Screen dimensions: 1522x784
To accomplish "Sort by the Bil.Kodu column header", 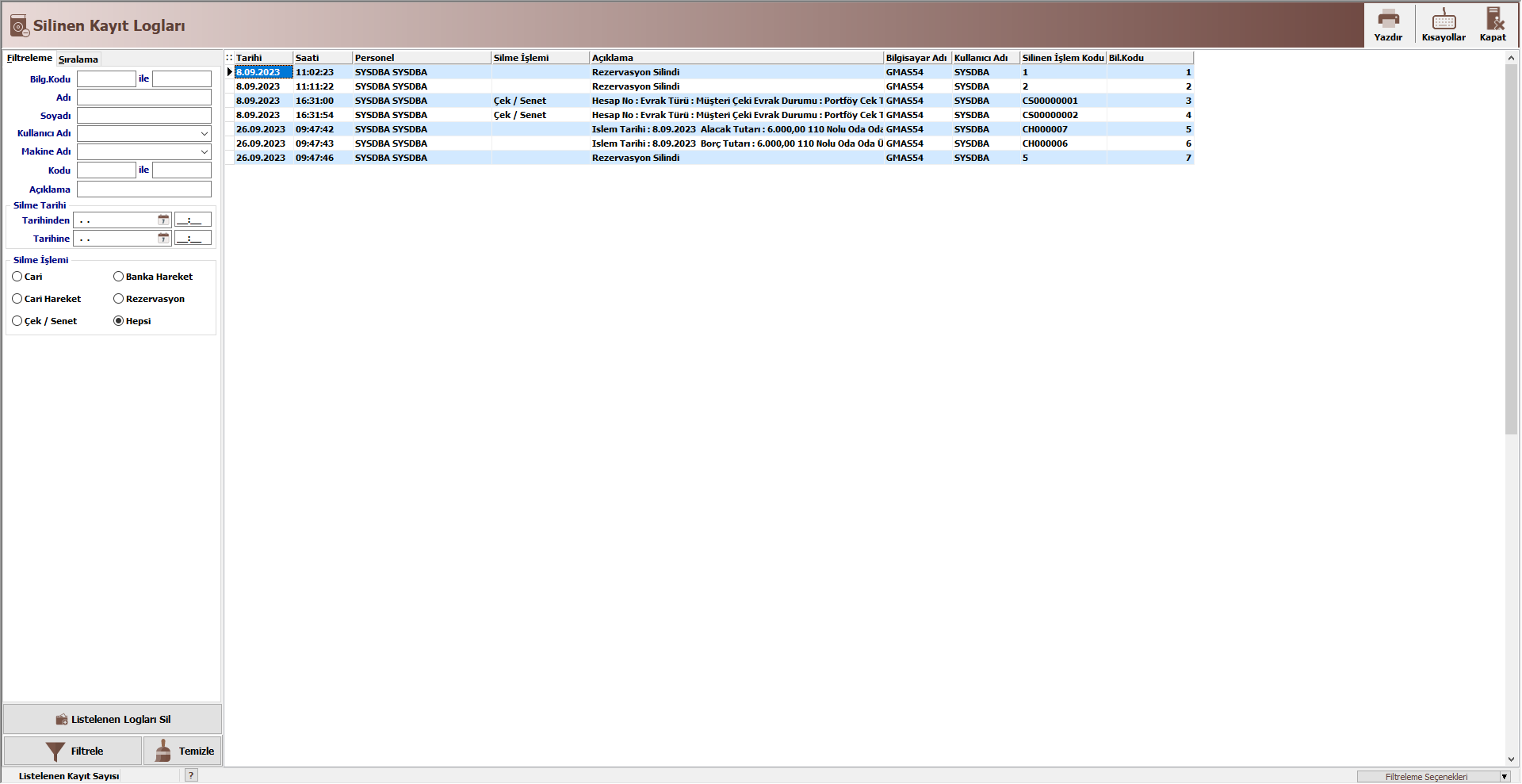I will click(x=1150, y=58).
